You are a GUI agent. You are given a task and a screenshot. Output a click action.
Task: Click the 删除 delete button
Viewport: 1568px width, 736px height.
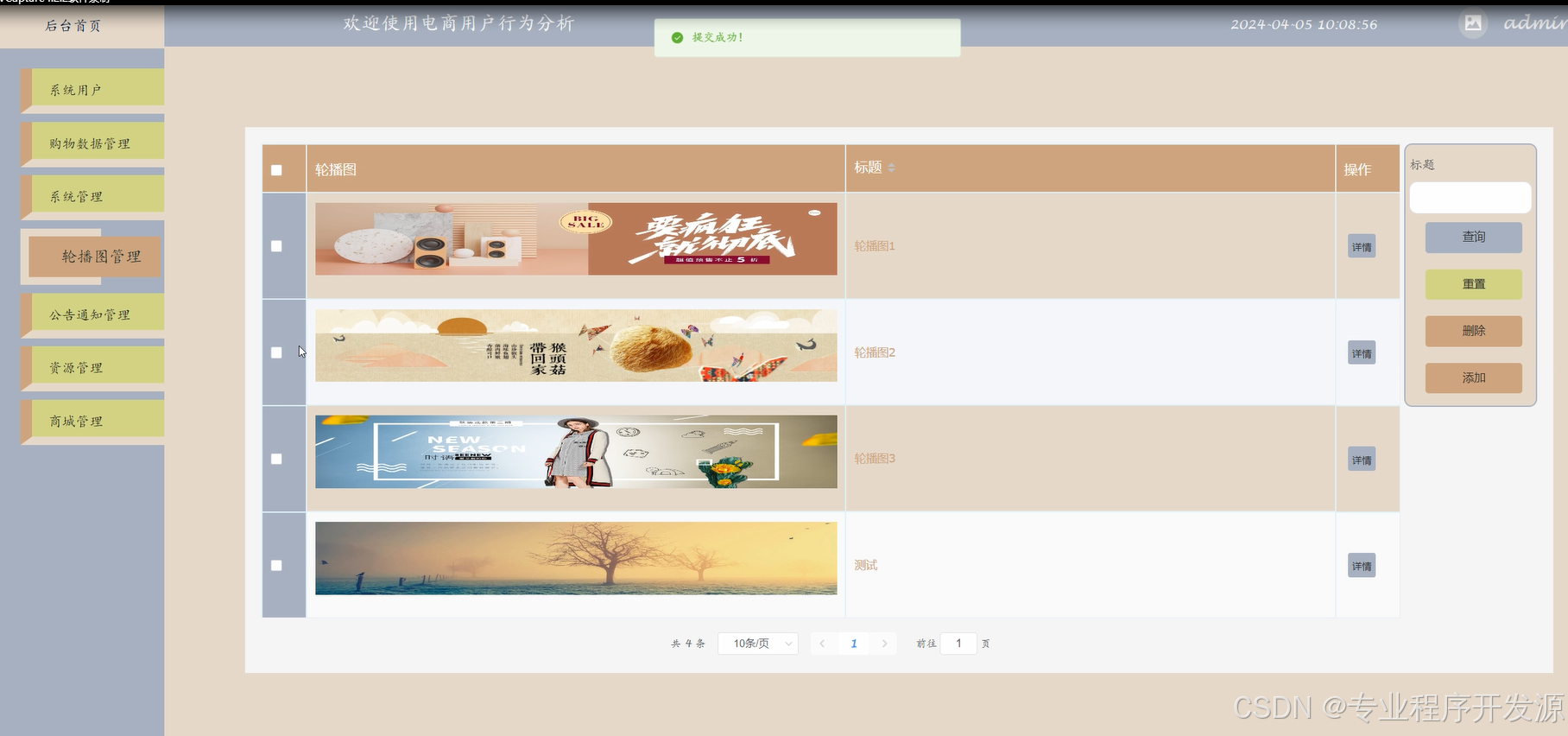1473,331
